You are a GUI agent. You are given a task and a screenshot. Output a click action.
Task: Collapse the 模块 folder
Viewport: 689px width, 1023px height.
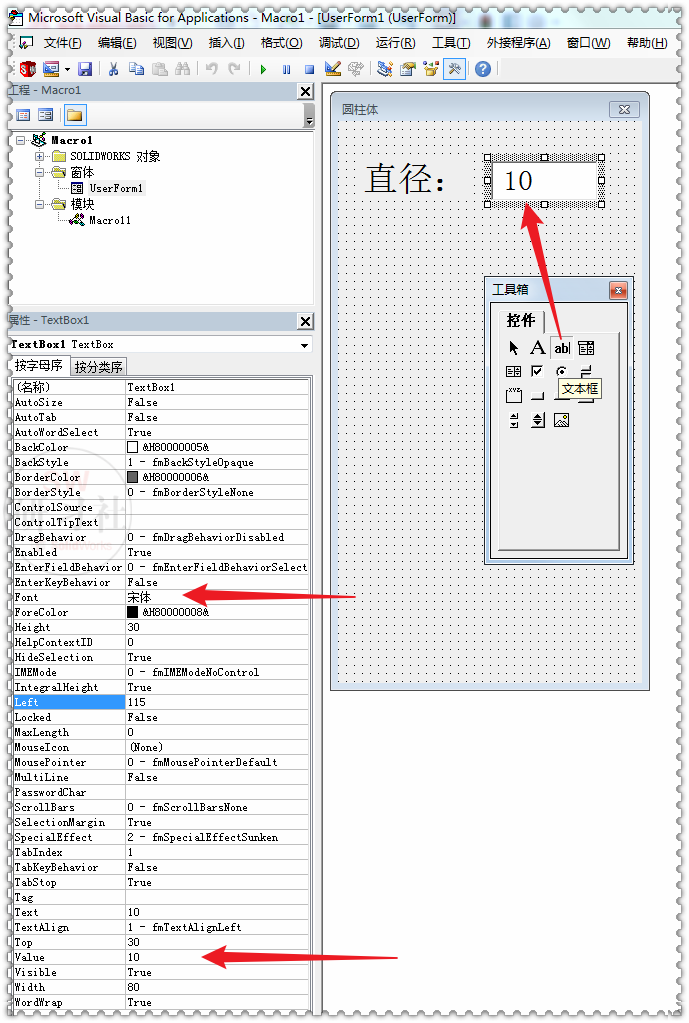pyautogui.click(x=39, y=204)
